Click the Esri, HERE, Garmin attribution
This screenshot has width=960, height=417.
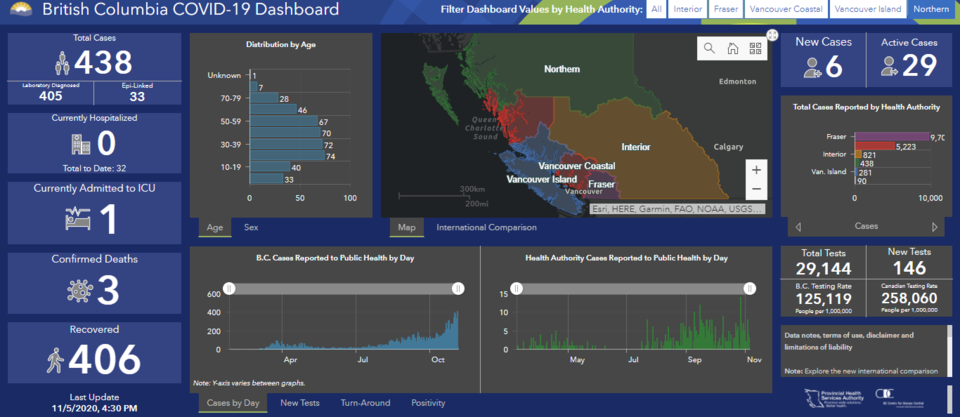[678, 209]
